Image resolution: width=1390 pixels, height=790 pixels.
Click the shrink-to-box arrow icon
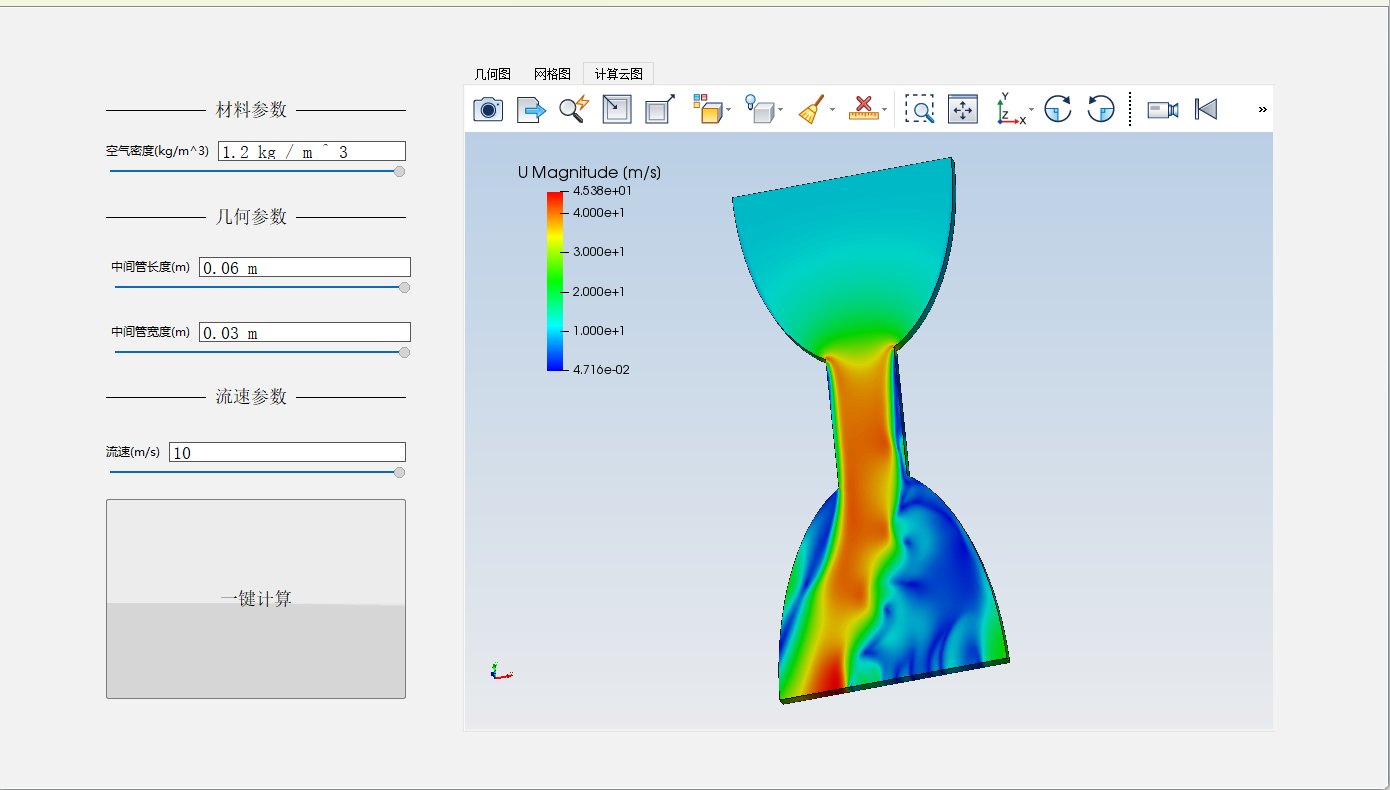point(617,109)
